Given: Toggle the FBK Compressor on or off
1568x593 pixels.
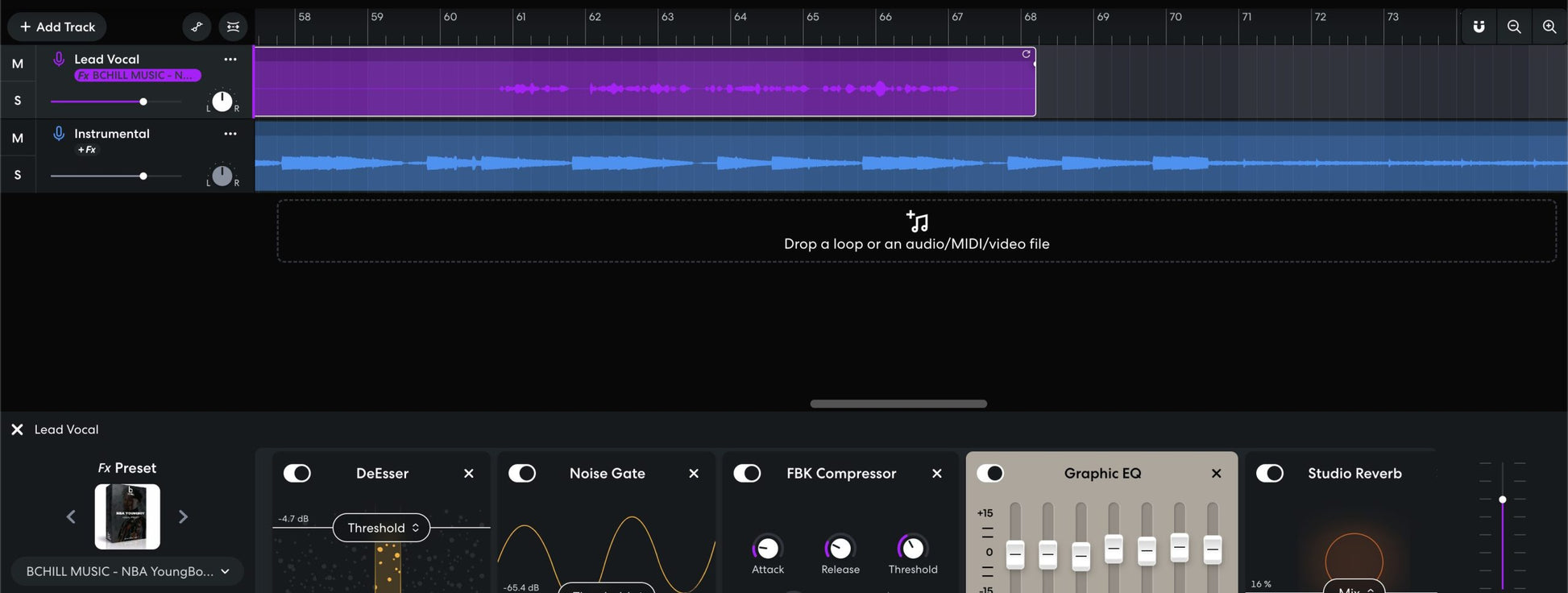Looking at the screenshot, I should point(747,474).
